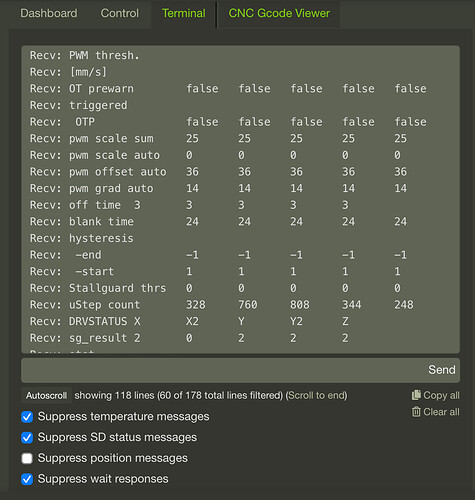Open the Dashboard tab
This screenshot has width=475, height=500.
(x=49, y=13)
